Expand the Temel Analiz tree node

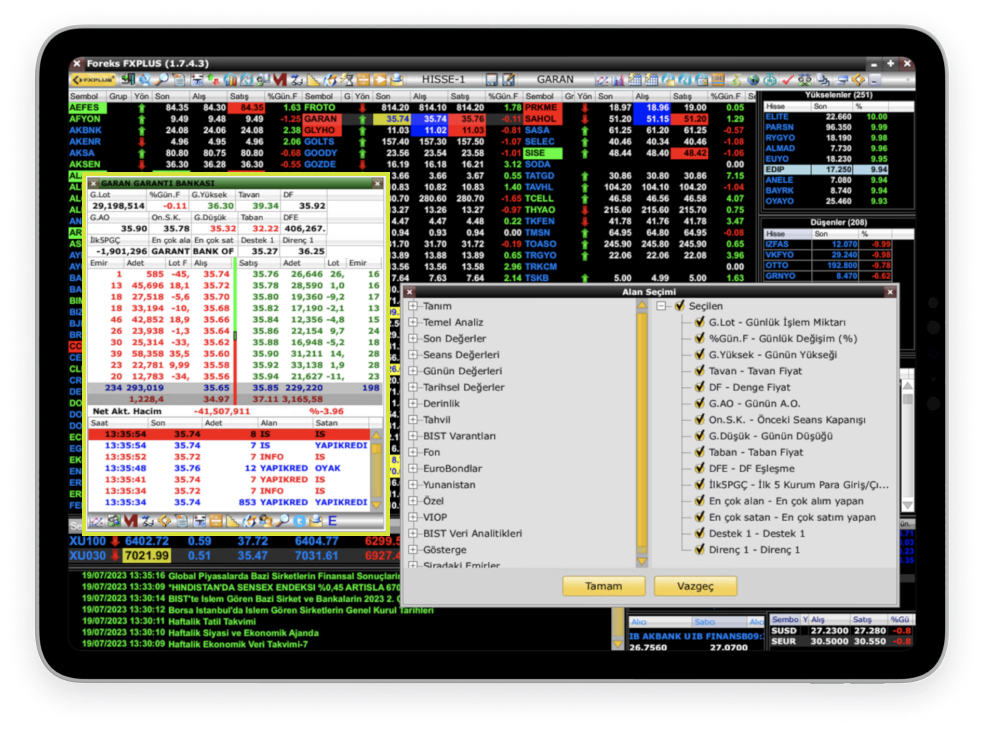[x=412, y=323]
